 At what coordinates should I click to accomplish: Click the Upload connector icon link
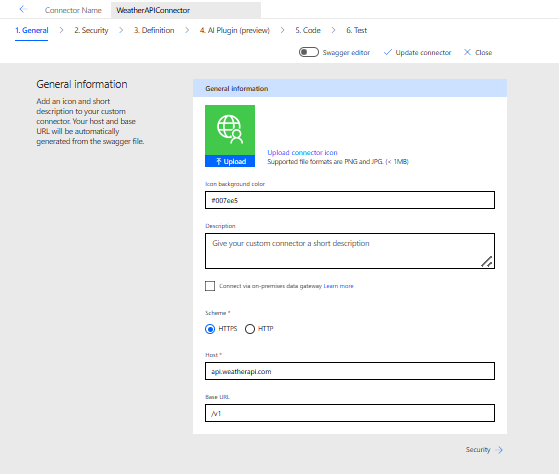[302, 153]
